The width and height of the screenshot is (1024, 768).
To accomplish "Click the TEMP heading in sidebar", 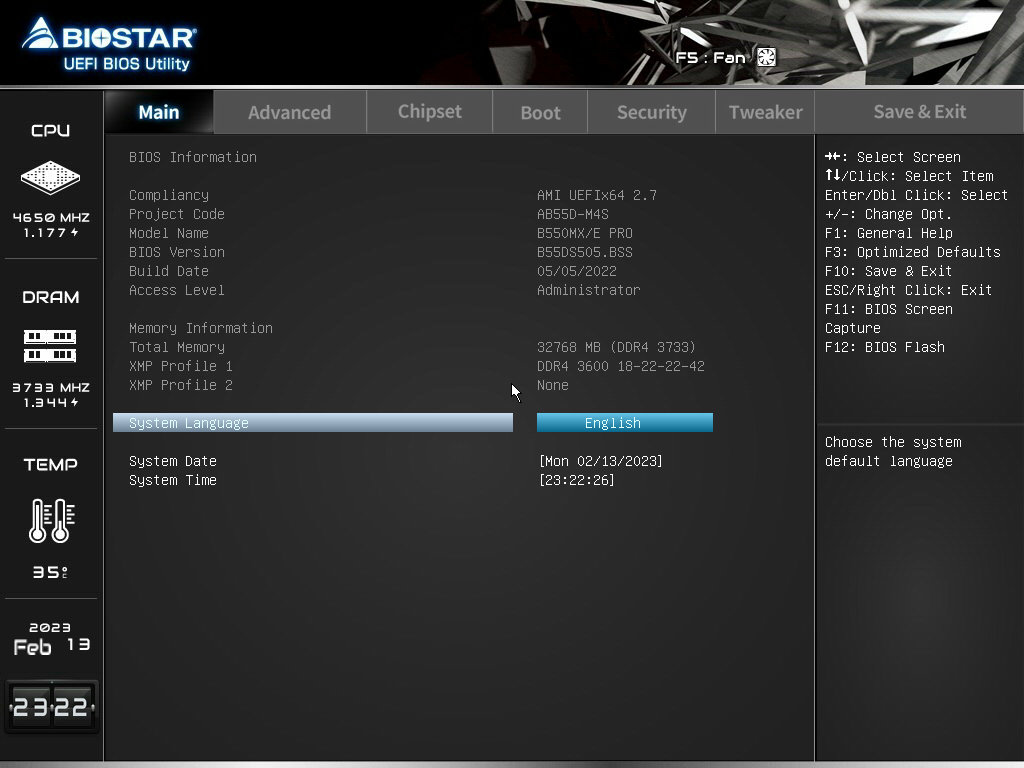I will 50,465.
